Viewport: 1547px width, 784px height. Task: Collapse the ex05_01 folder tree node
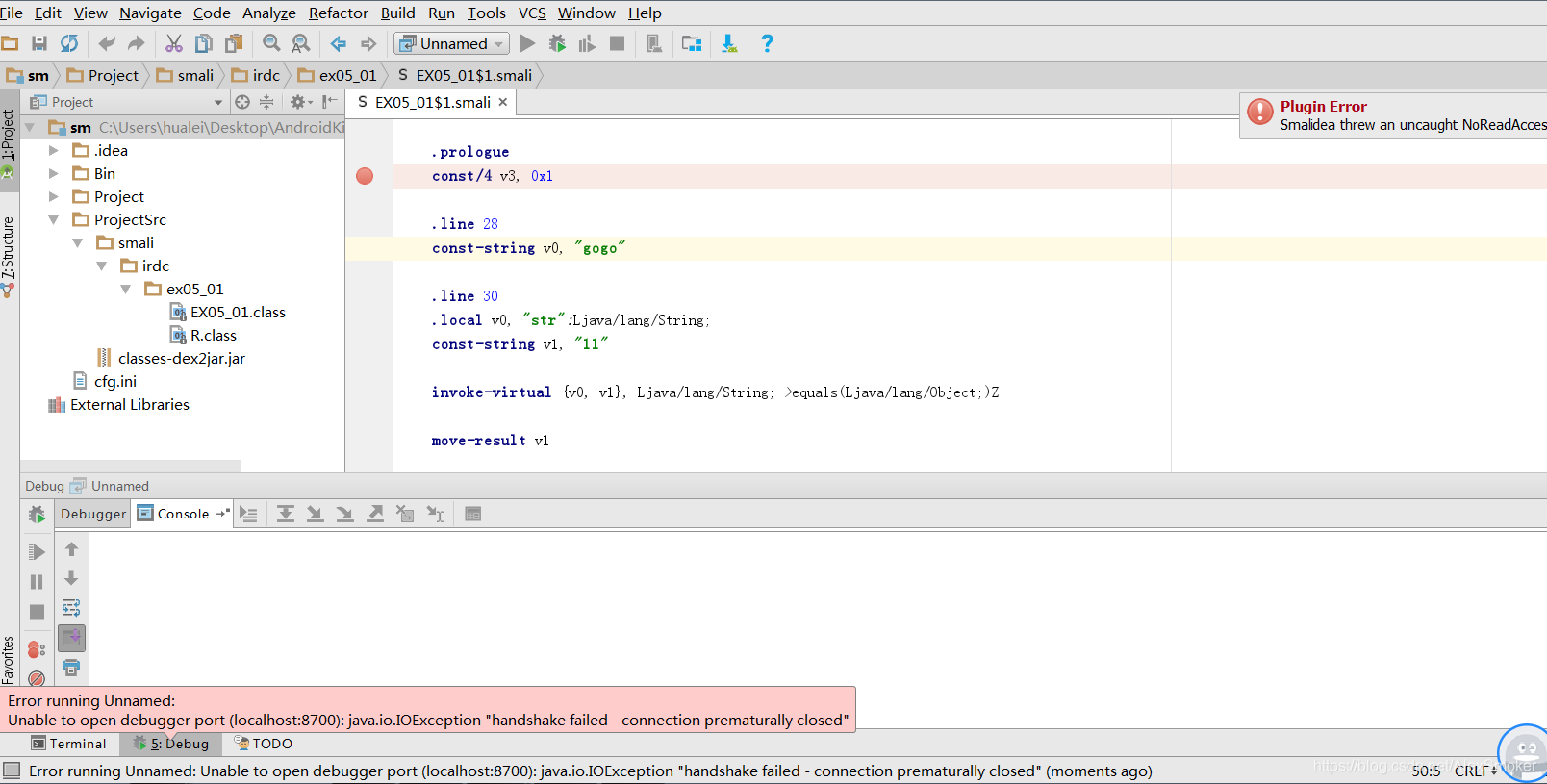pos(126,289)
